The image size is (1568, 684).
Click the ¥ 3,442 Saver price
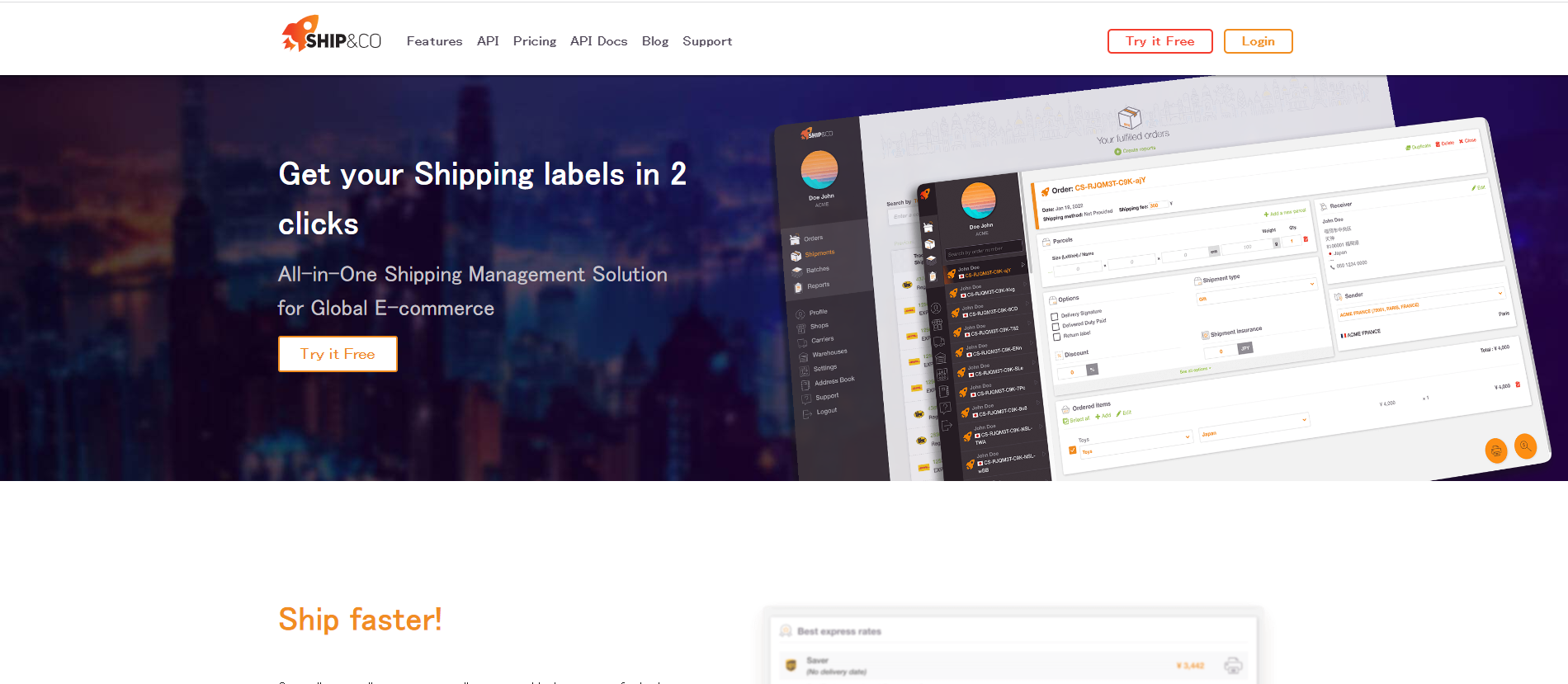coord(1190,665)
